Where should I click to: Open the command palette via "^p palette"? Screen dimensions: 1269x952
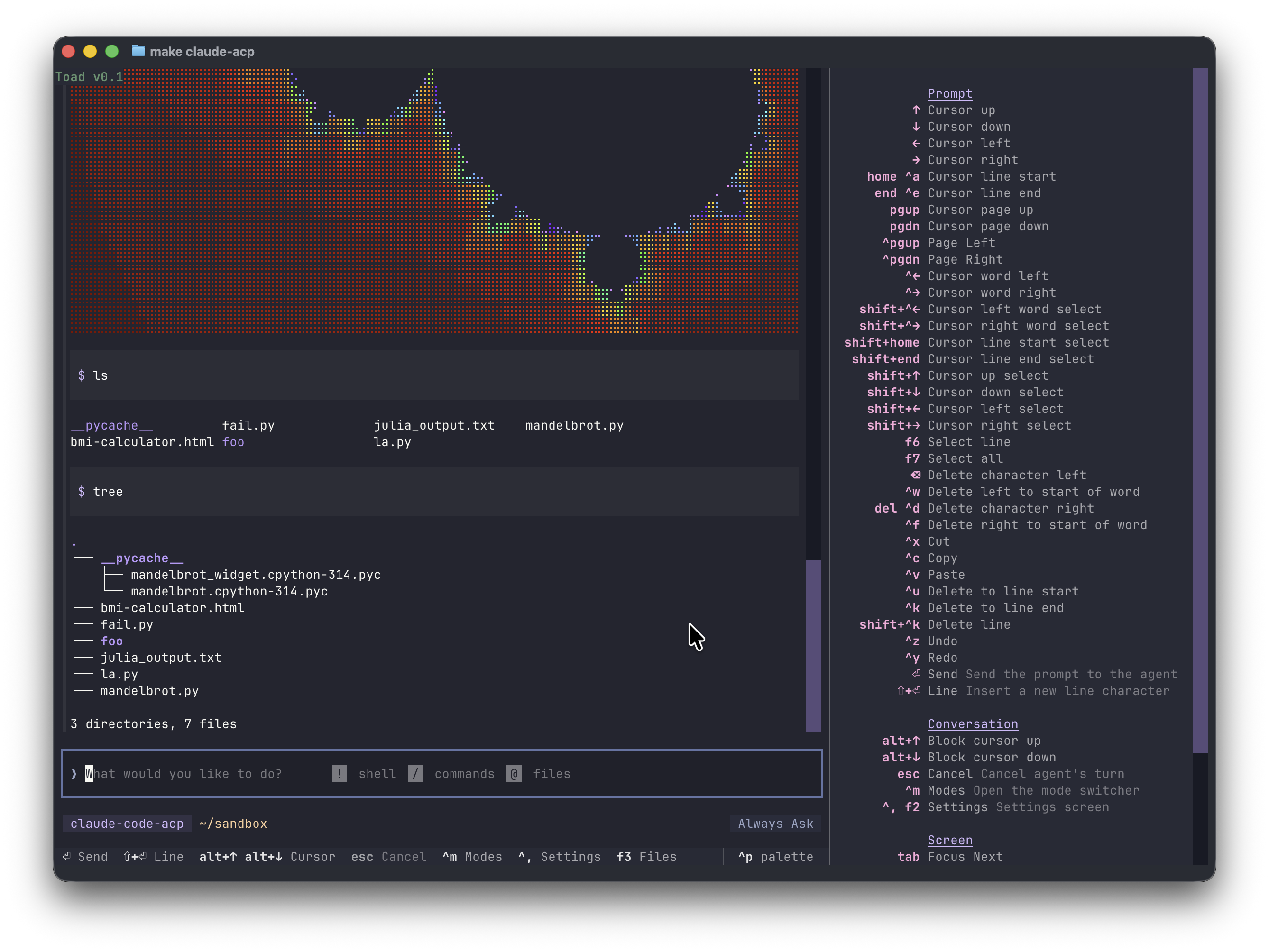[x=776, y=856]
